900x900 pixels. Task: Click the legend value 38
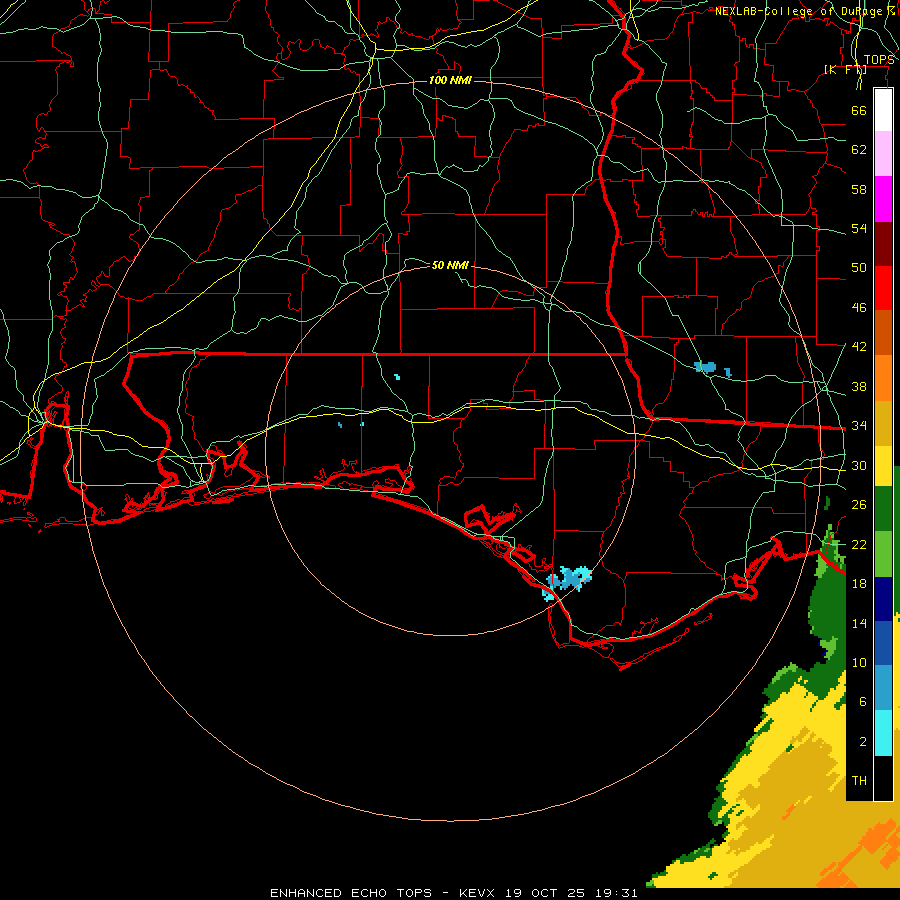pos(859,386)
